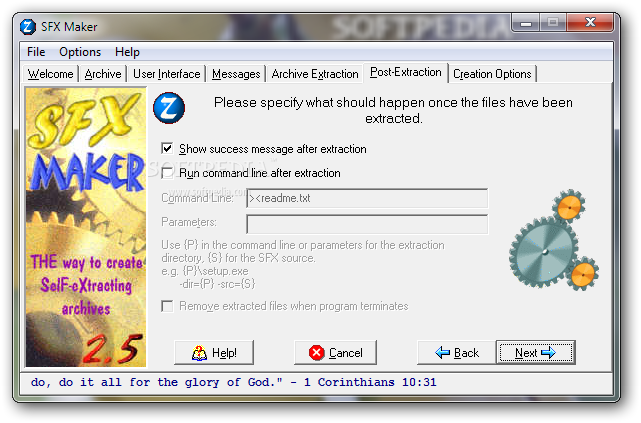Select the Post-Extraction tab
The width and height of the screenshot is (641, 423).
[406, 72]
